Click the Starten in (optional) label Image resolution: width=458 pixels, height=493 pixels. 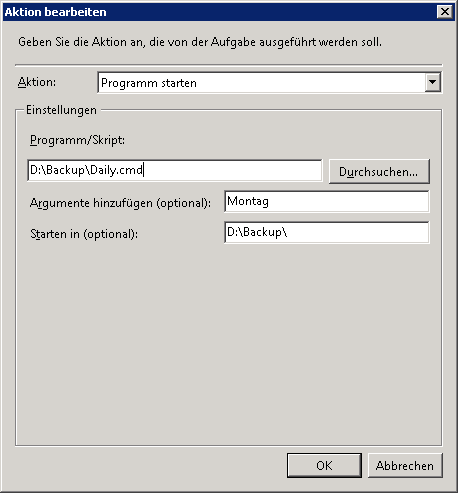pos(84,234)
